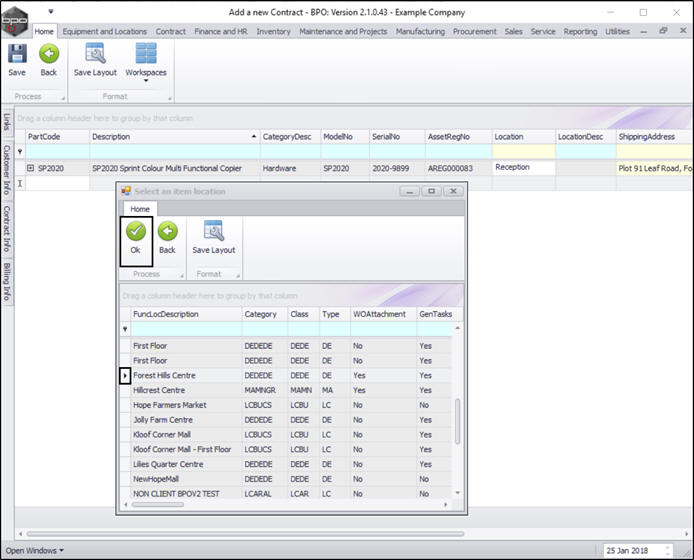
Task: Open the Process group launcher in location dialog
Action: 181,276
